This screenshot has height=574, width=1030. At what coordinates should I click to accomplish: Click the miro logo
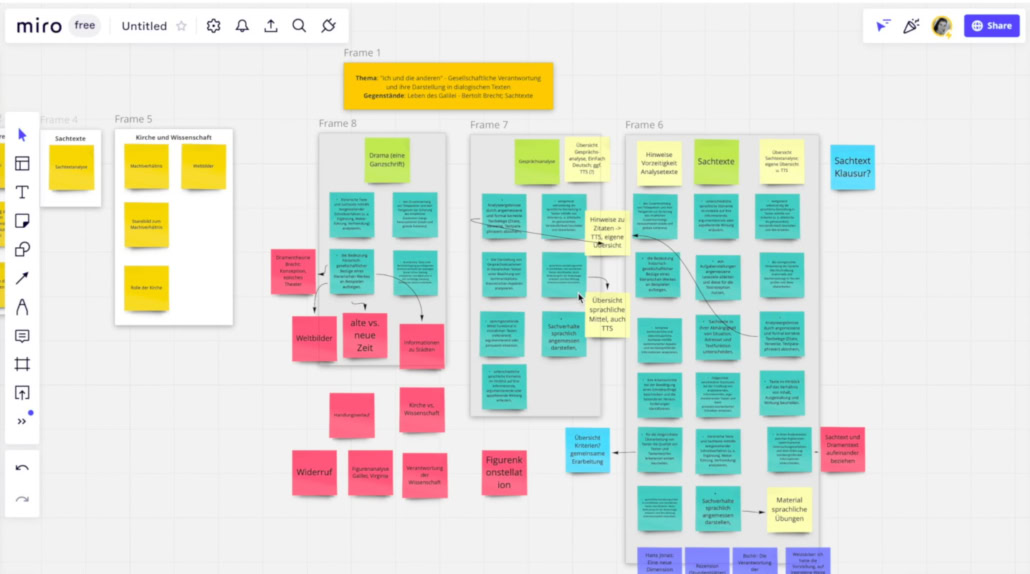click(39, 26)
